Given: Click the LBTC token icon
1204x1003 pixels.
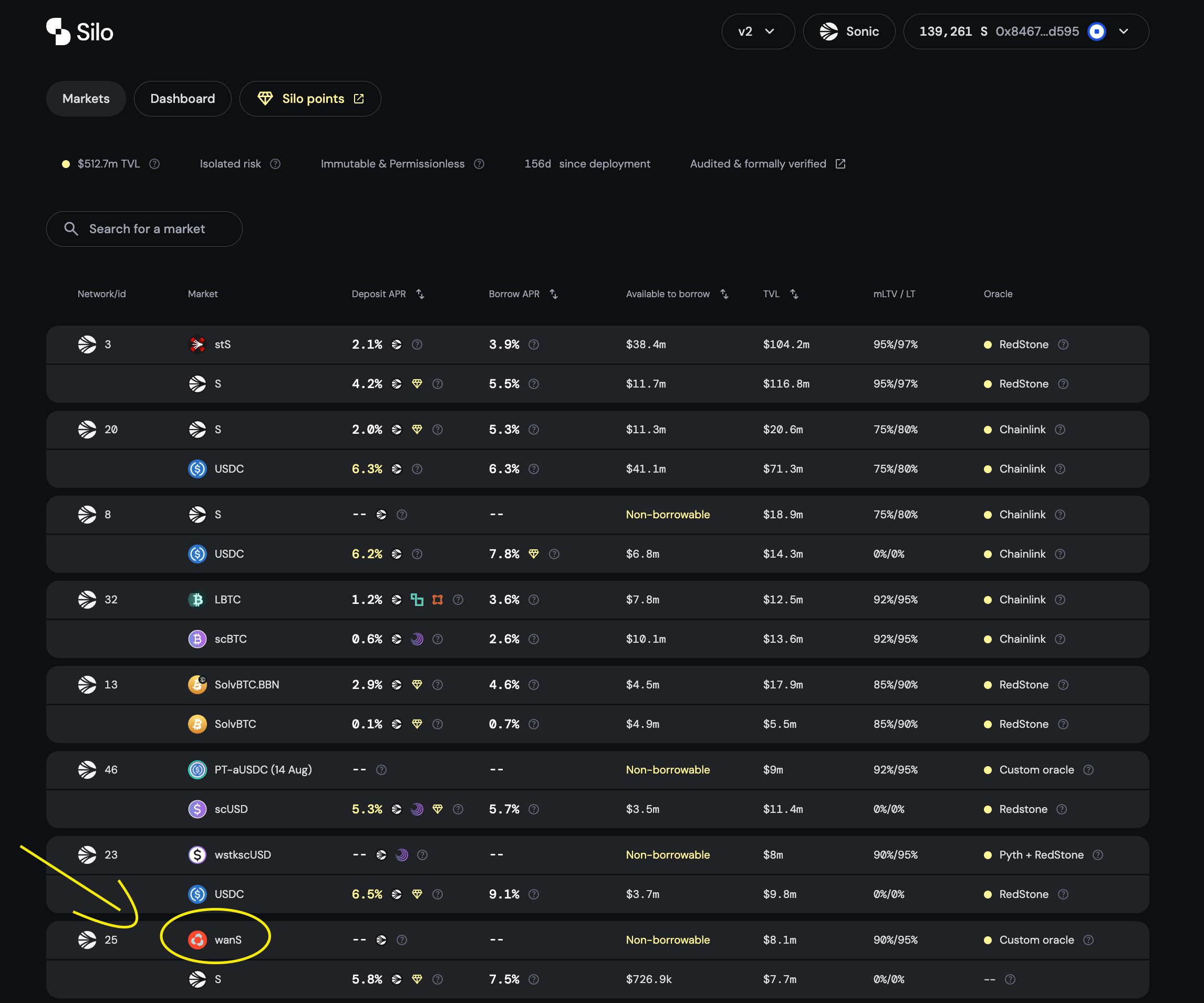Looking at the screenshot, I should pyautogui.click(x=197, y=600).
